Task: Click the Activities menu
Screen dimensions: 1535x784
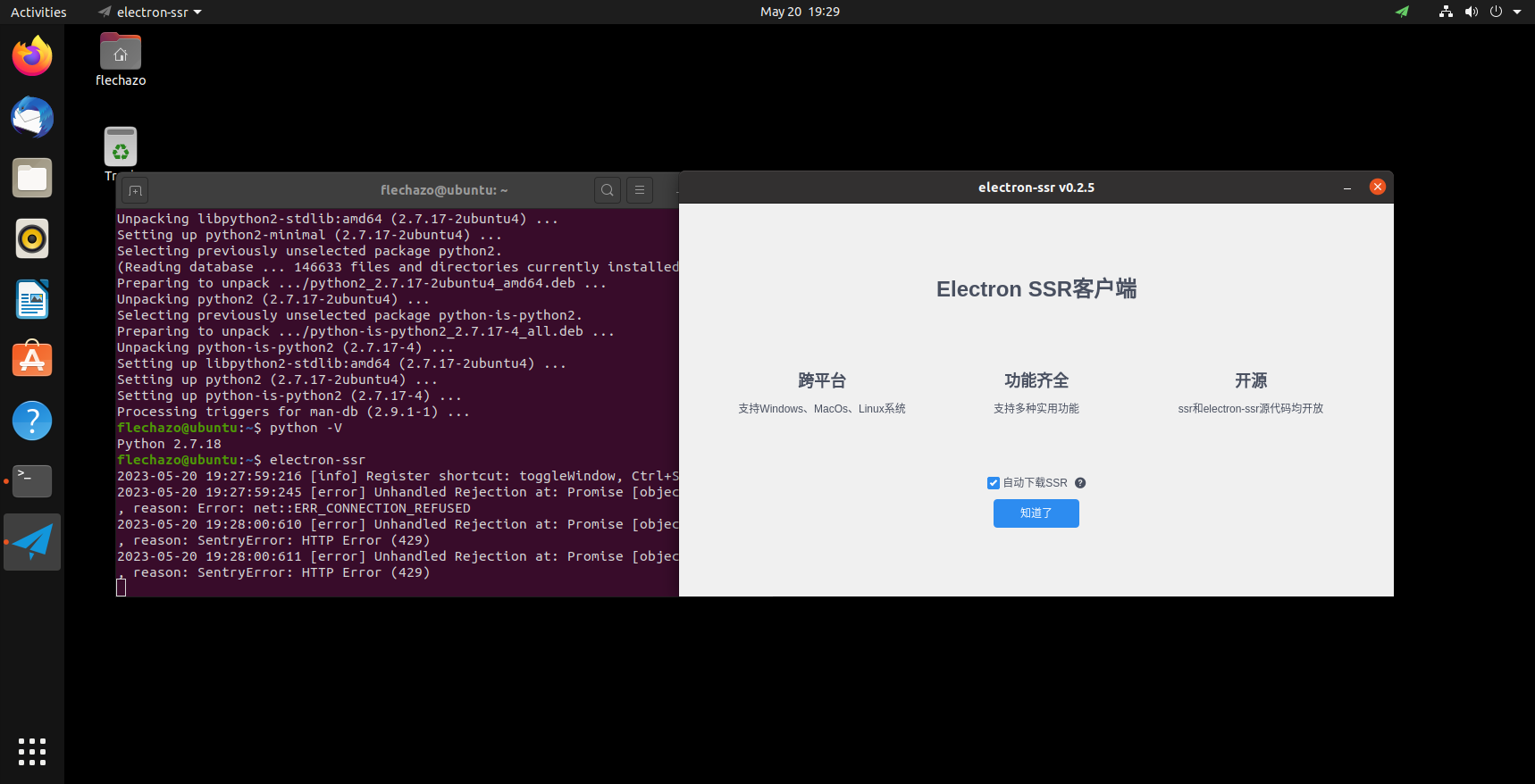Action: (x=38, y=13)
